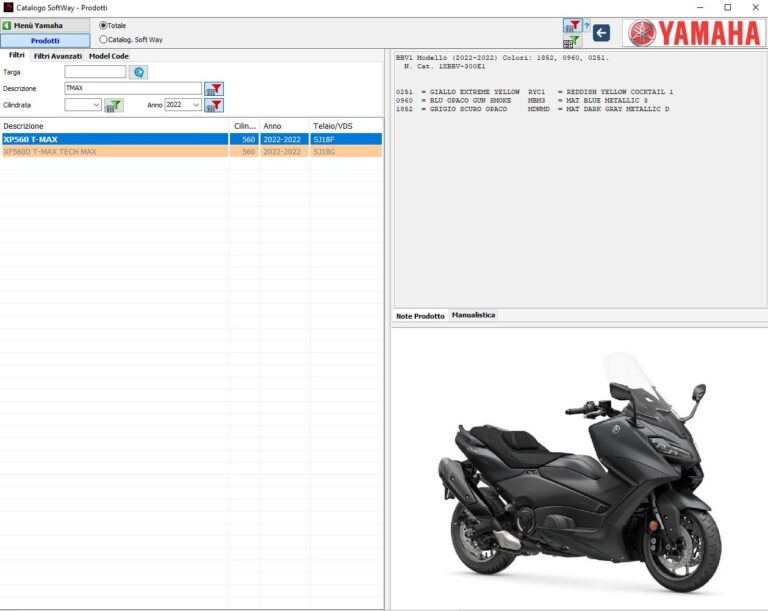Click the green arrow Menù Yamaha icon

pyautogui.click(x=7, y=25)
